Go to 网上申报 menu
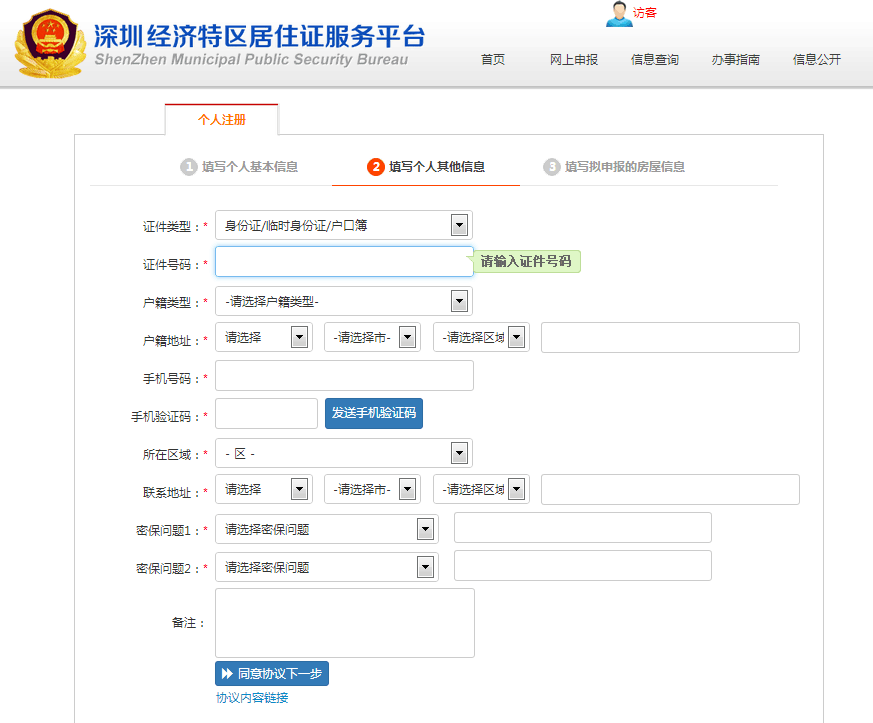The image size is (873, 723). point(574,60)
